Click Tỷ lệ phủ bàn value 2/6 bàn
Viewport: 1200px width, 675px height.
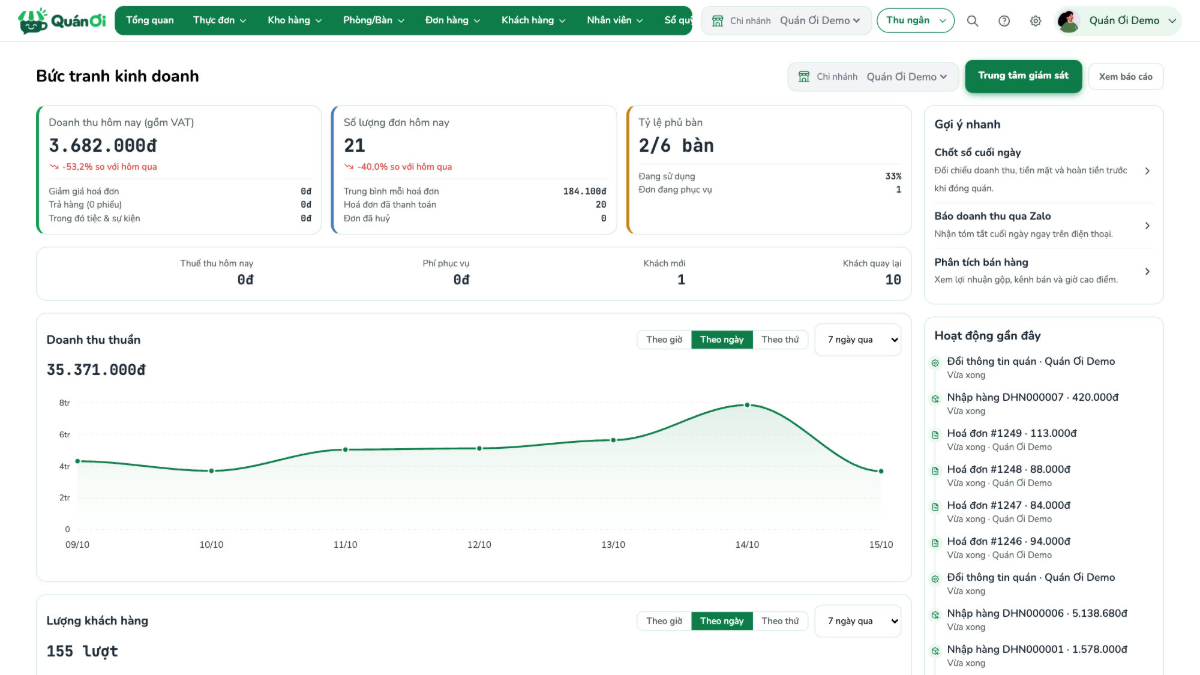(x=676, y=146)
